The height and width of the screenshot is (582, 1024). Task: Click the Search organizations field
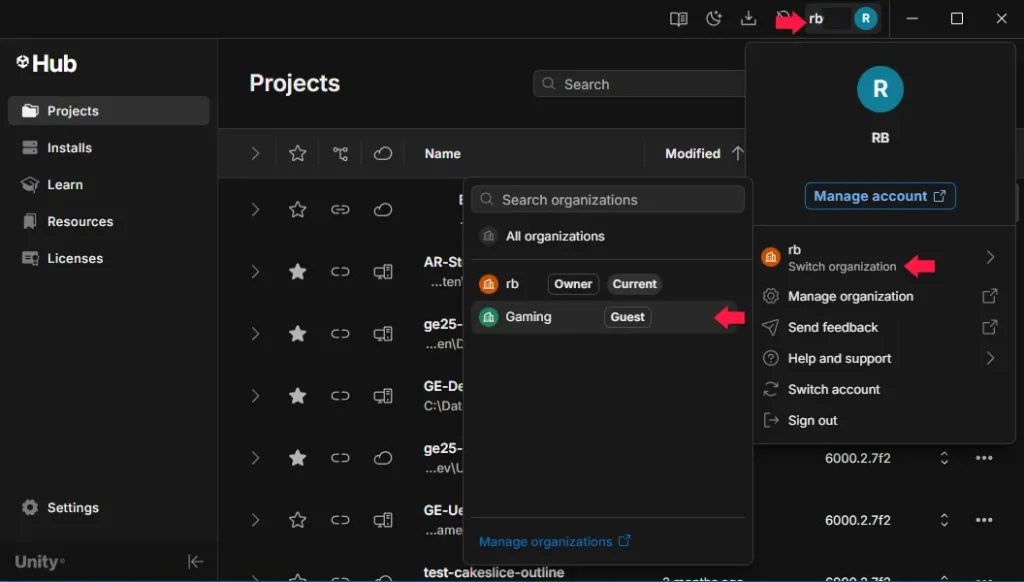click(x=608, y=200)
